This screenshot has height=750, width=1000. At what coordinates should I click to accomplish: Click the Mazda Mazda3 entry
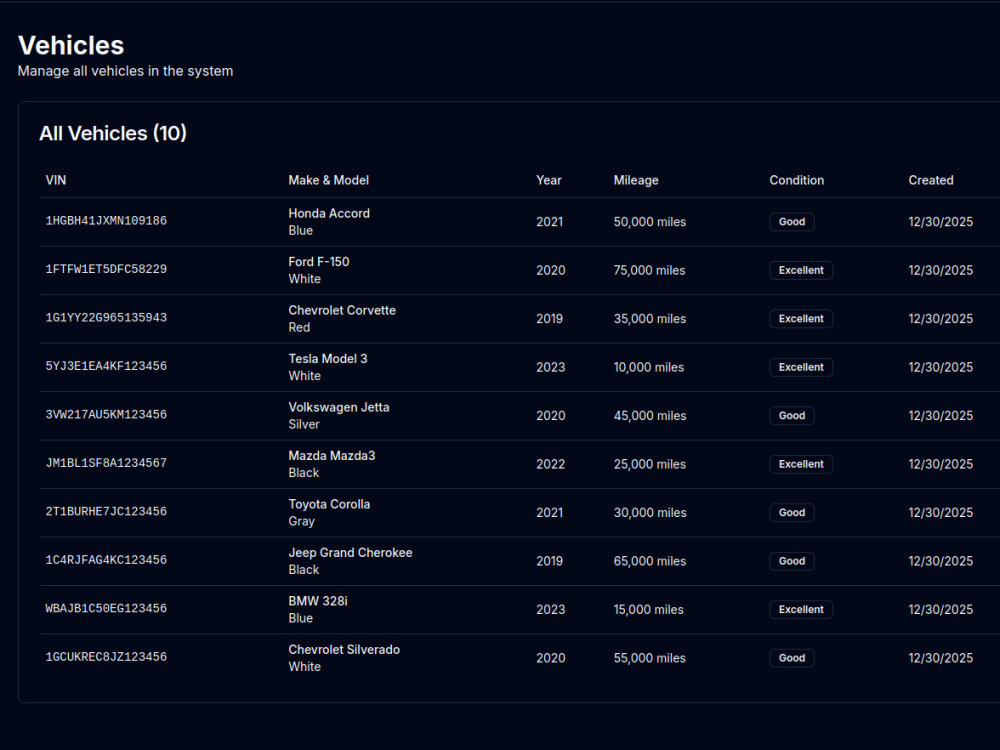click(332, 455)
